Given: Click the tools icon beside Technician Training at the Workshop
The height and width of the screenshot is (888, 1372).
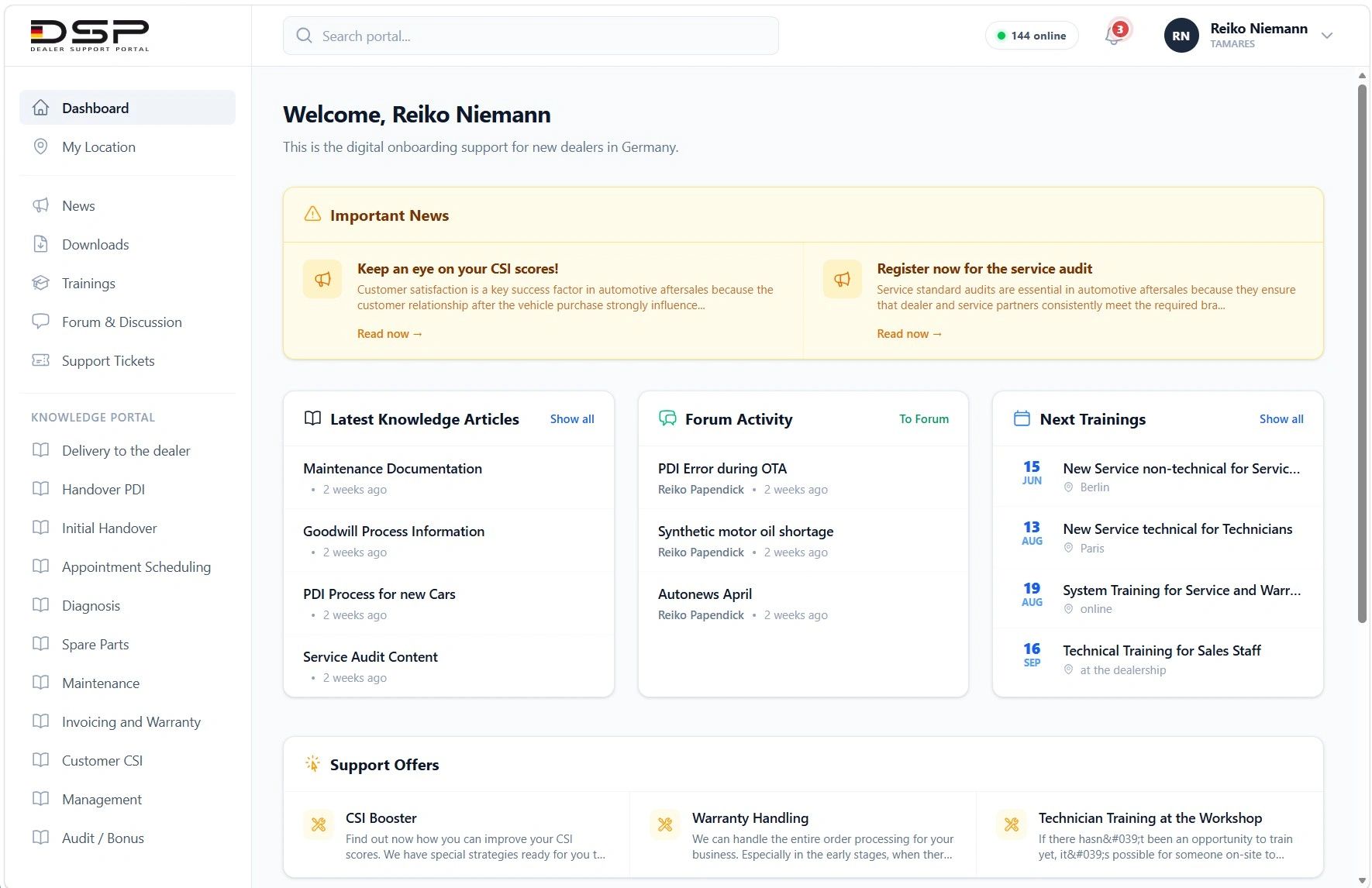Looking at the screenshot, I should pyautogui.click(x=1012, y=824).
